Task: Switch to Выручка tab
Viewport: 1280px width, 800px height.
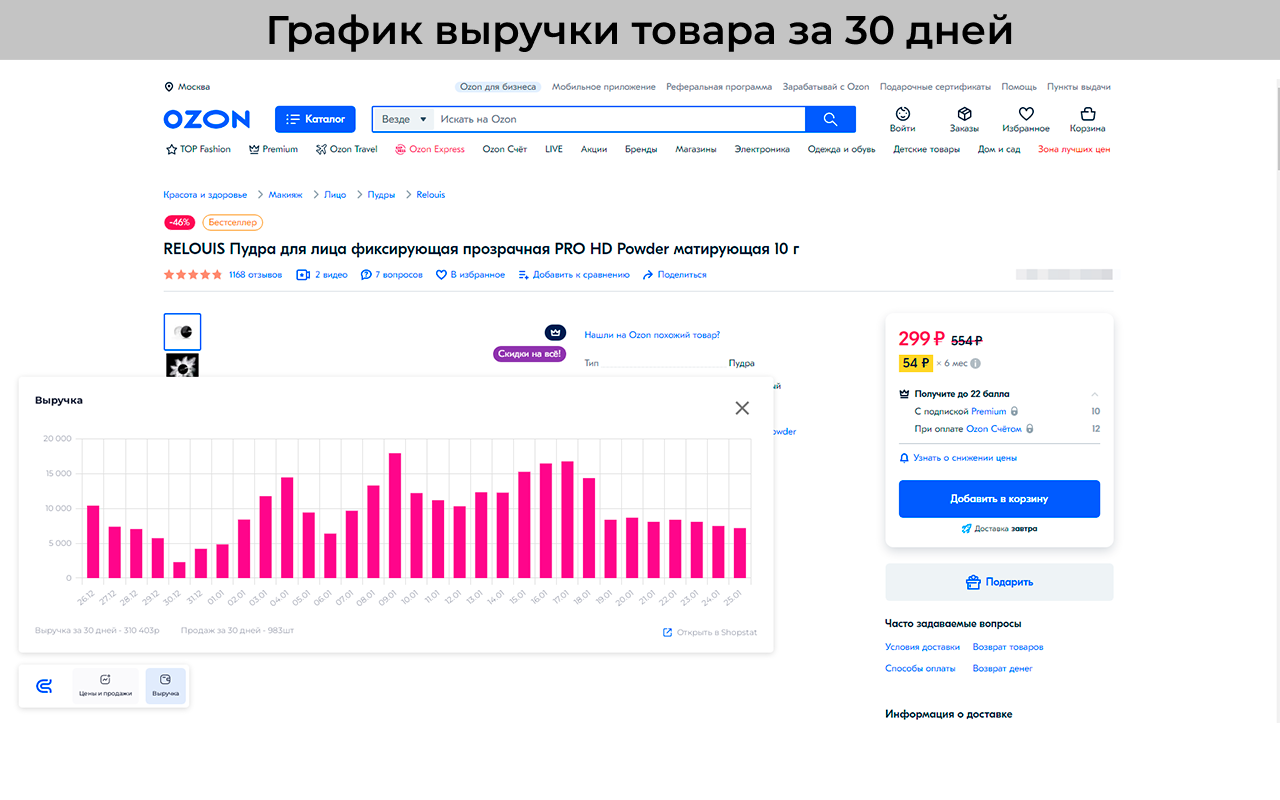Action: [165, 686]
